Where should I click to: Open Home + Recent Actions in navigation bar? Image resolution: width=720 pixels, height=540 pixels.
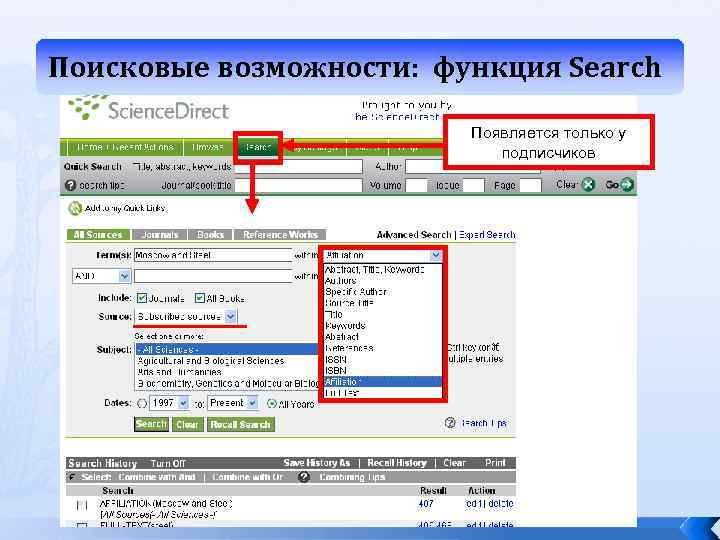[x=125, y=147]
